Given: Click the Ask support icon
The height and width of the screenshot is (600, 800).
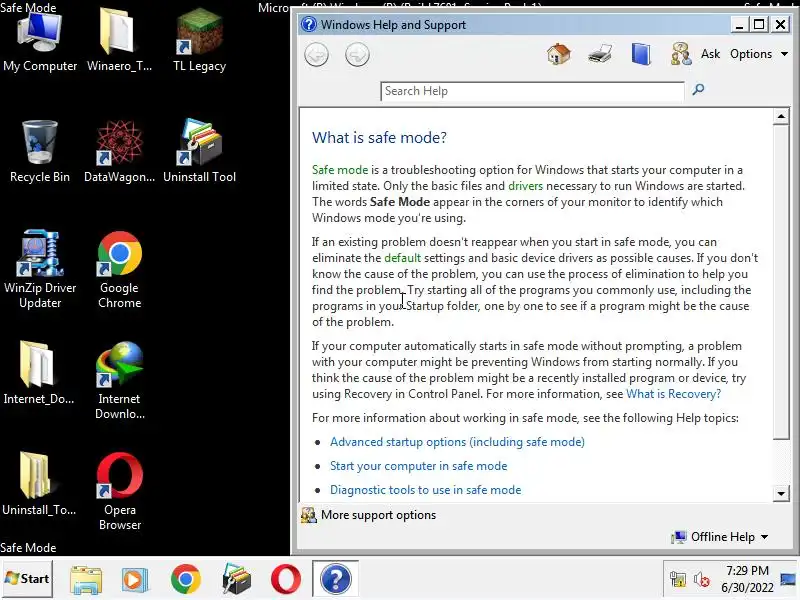Looking at the screenshot, I should (681, 54).
